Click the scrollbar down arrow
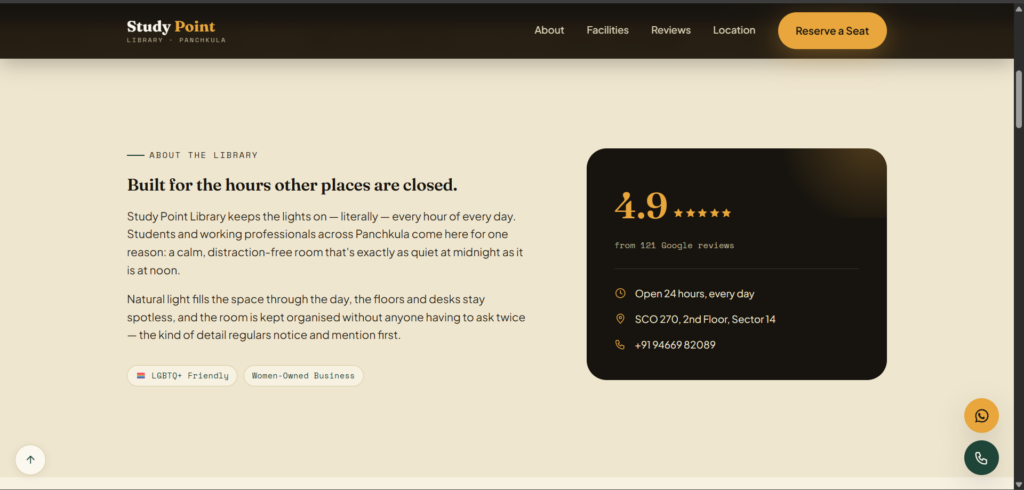 (x=1018, y=484)
